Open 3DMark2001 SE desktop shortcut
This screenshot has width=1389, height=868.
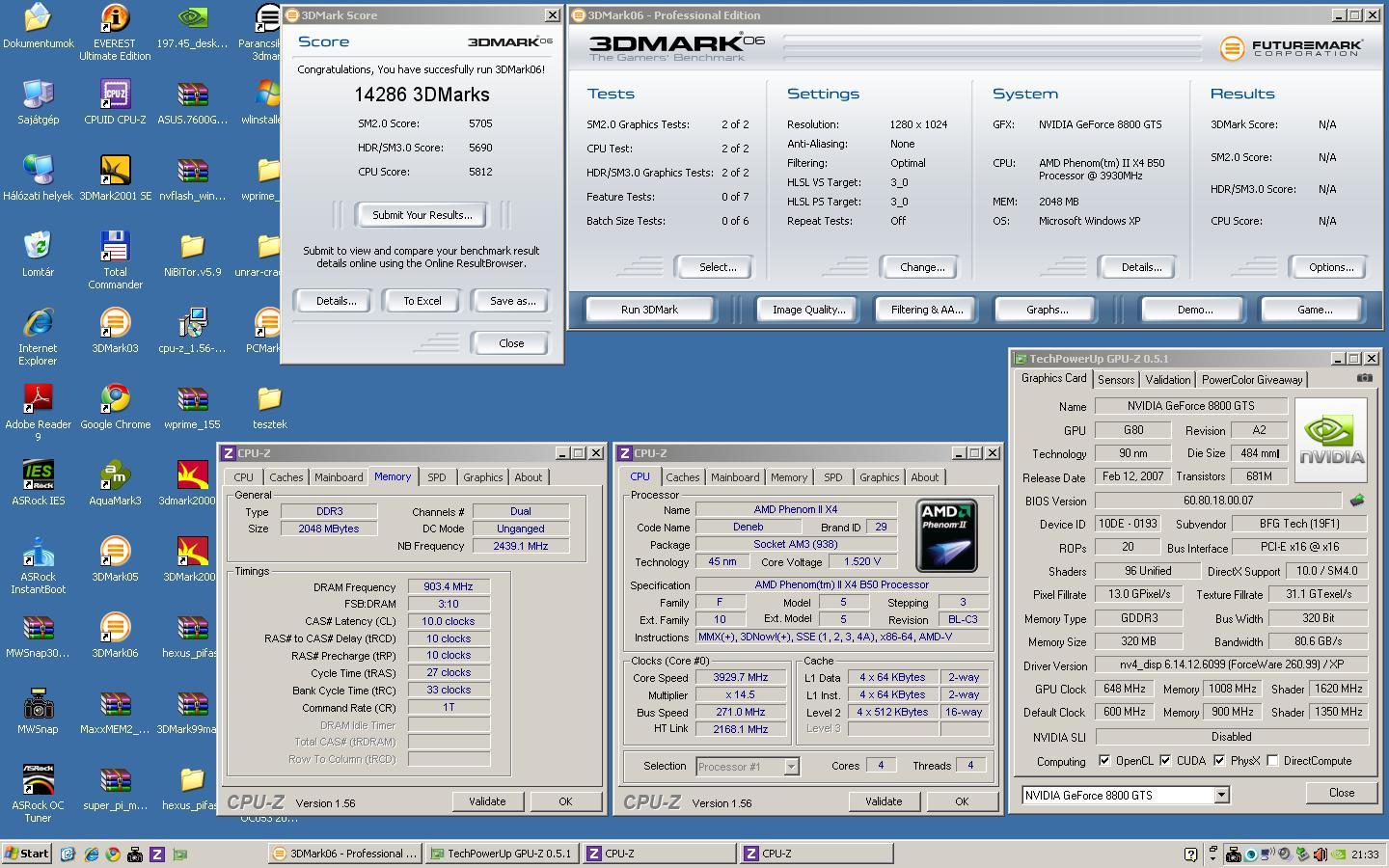[x=115, y=177]
